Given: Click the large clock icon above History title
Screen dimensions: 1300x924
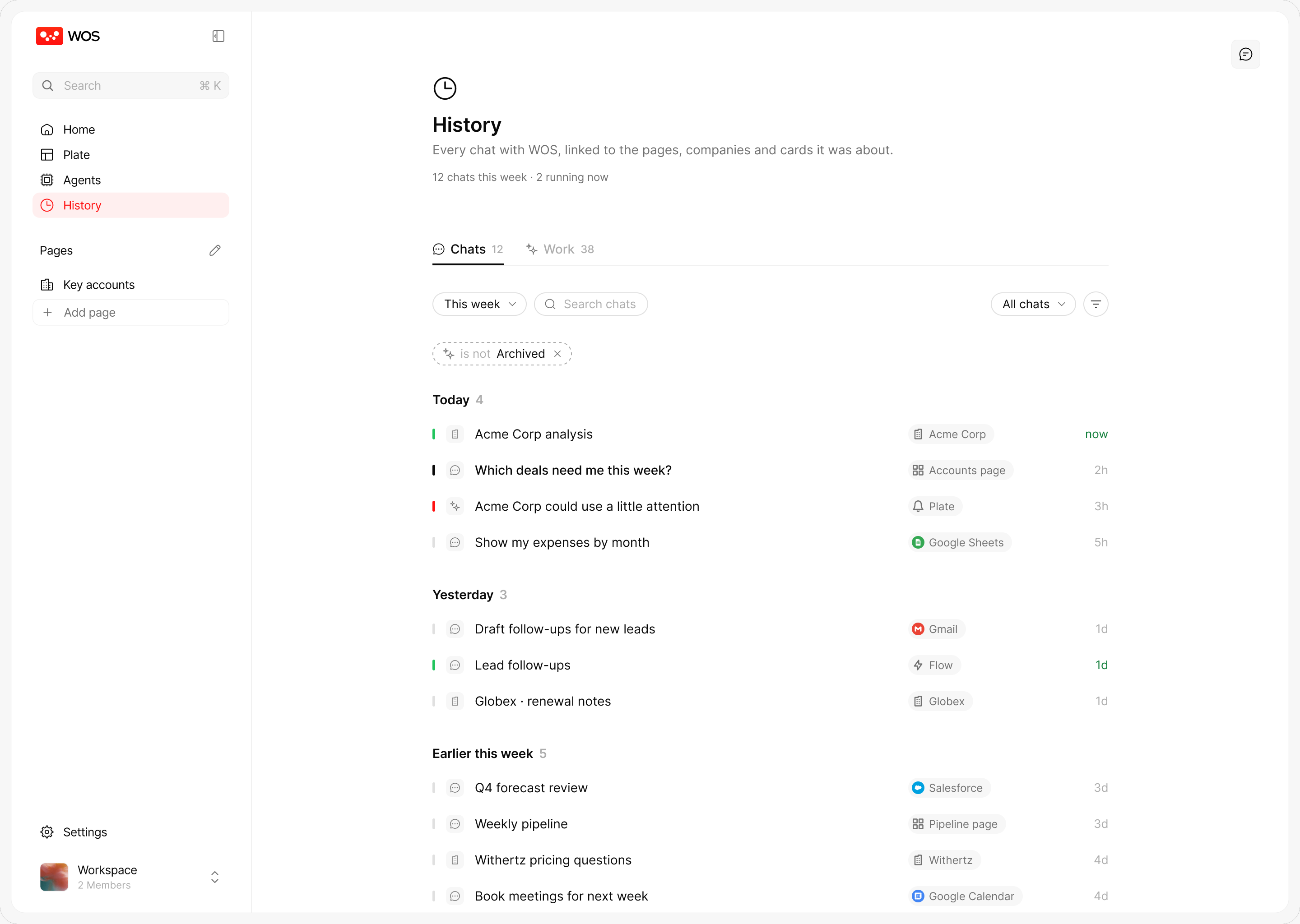Looking at the screenshot, I should 445,88.
